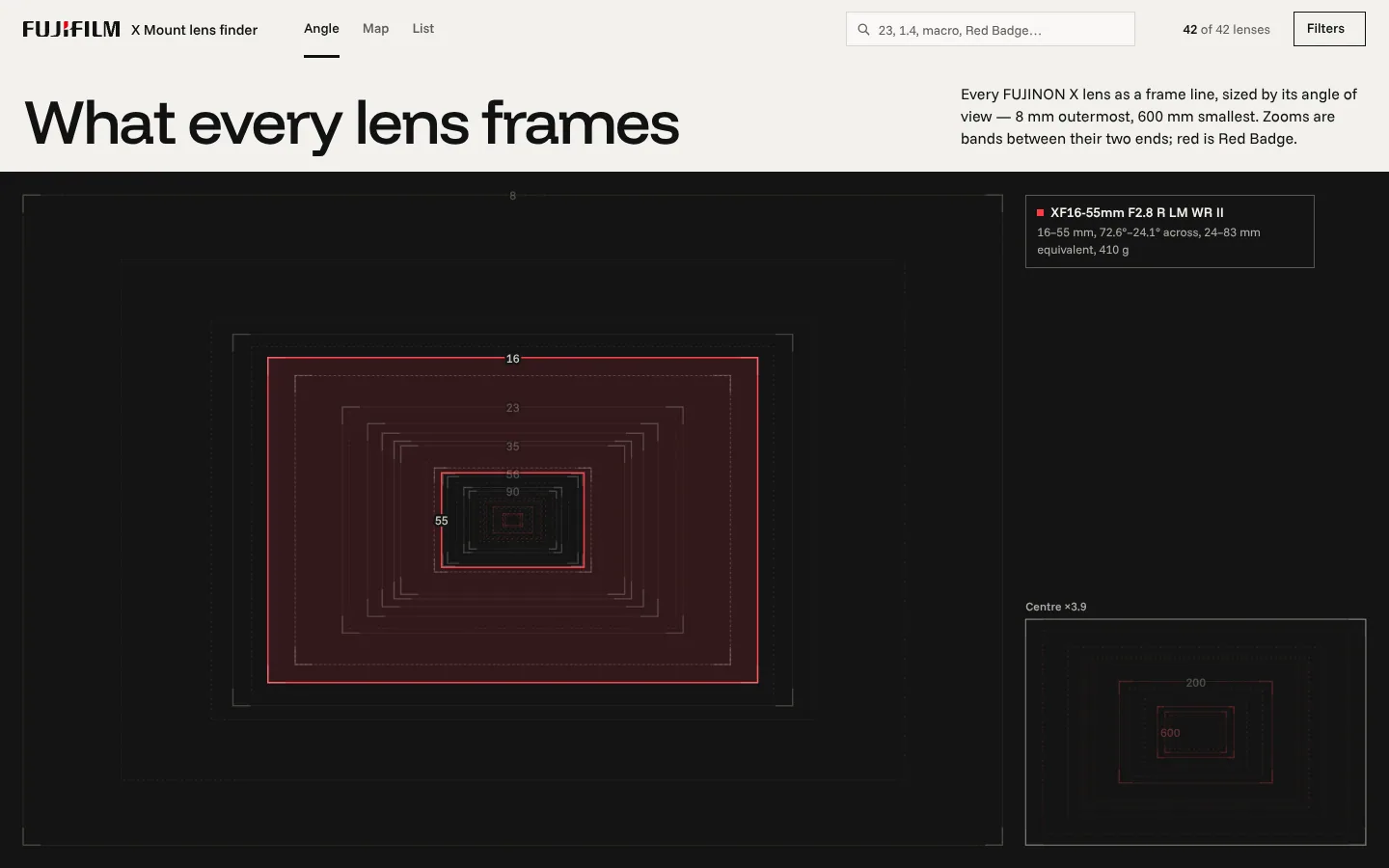Open the Filters button
The image size is (1389, 868).
1329,29
